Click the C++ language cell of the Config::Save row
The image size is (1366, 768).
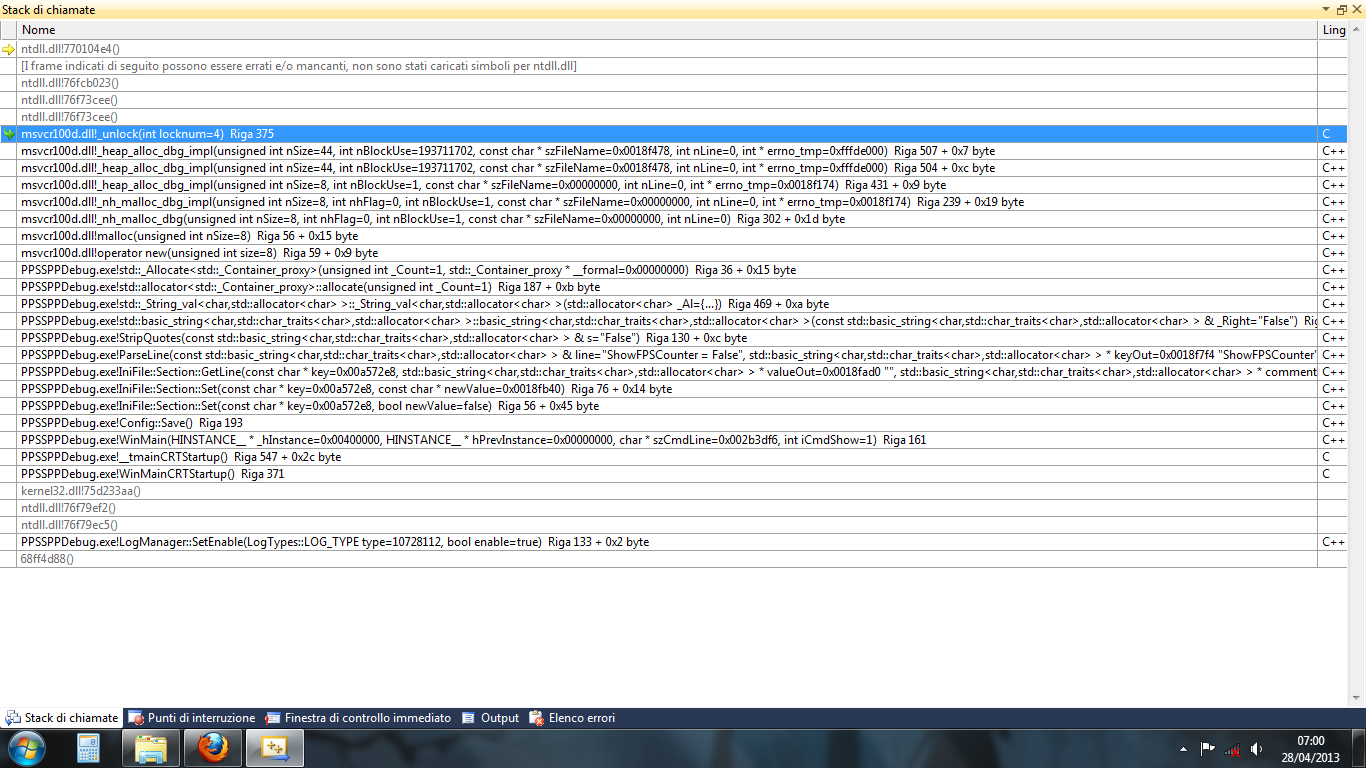1334,423
